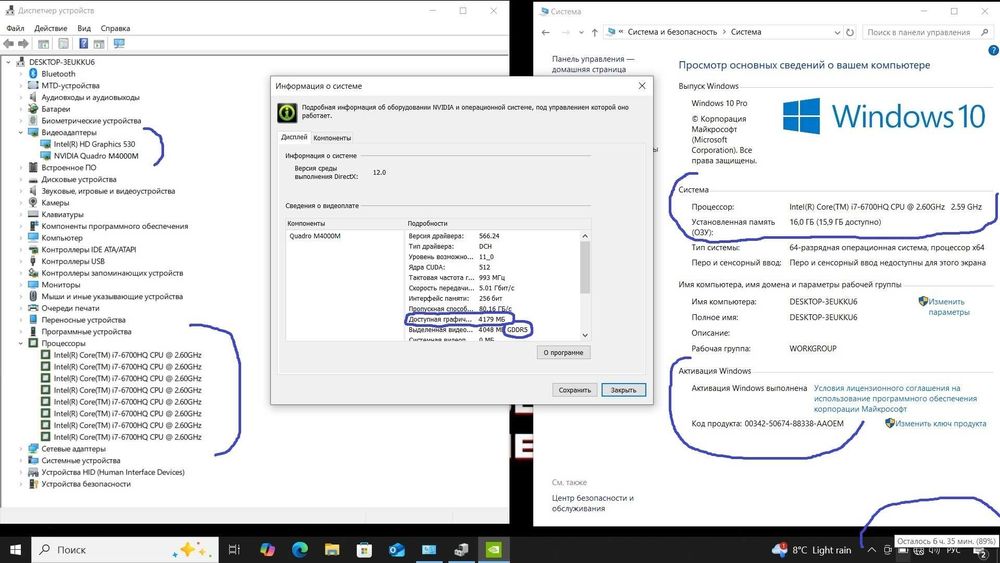
Task: Select the Контроллеры USB category row
Action: [73, 261]
